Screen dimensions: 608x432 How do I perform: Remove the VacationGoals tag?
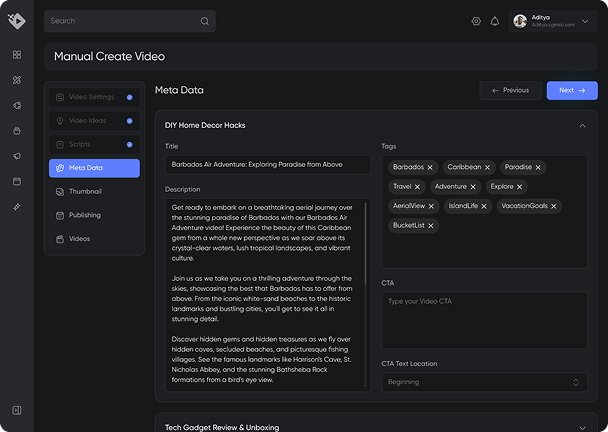click(x=555, y=206)
